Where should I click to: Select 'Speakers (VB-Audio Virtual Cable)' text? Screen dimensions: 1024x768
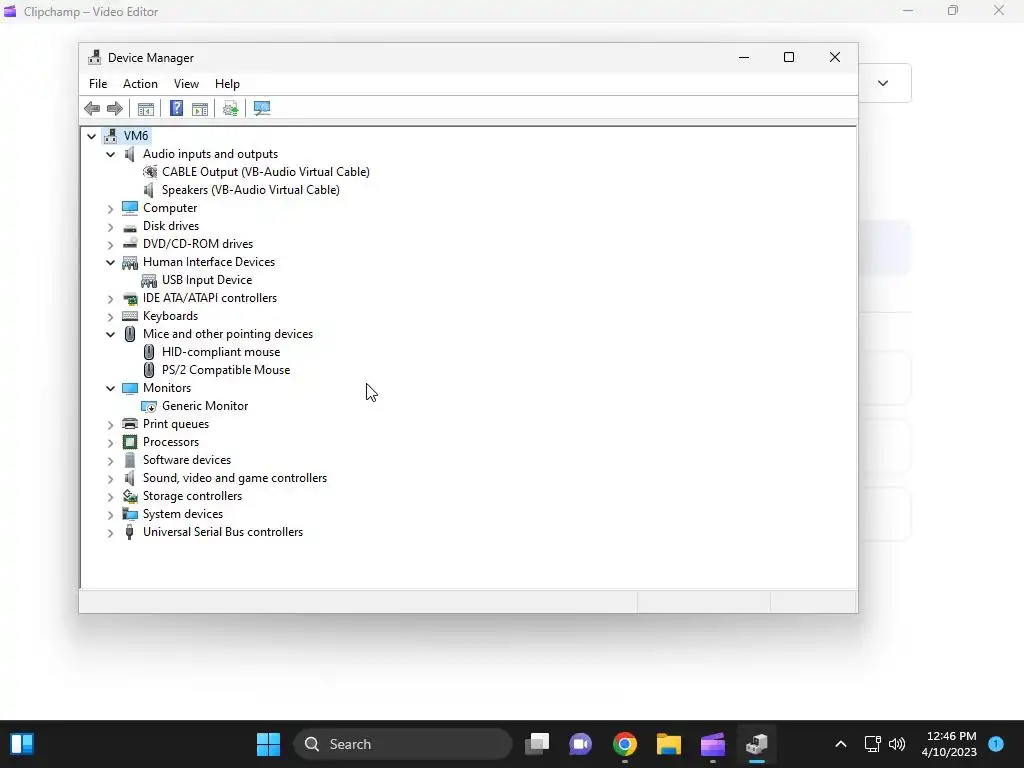251,190
